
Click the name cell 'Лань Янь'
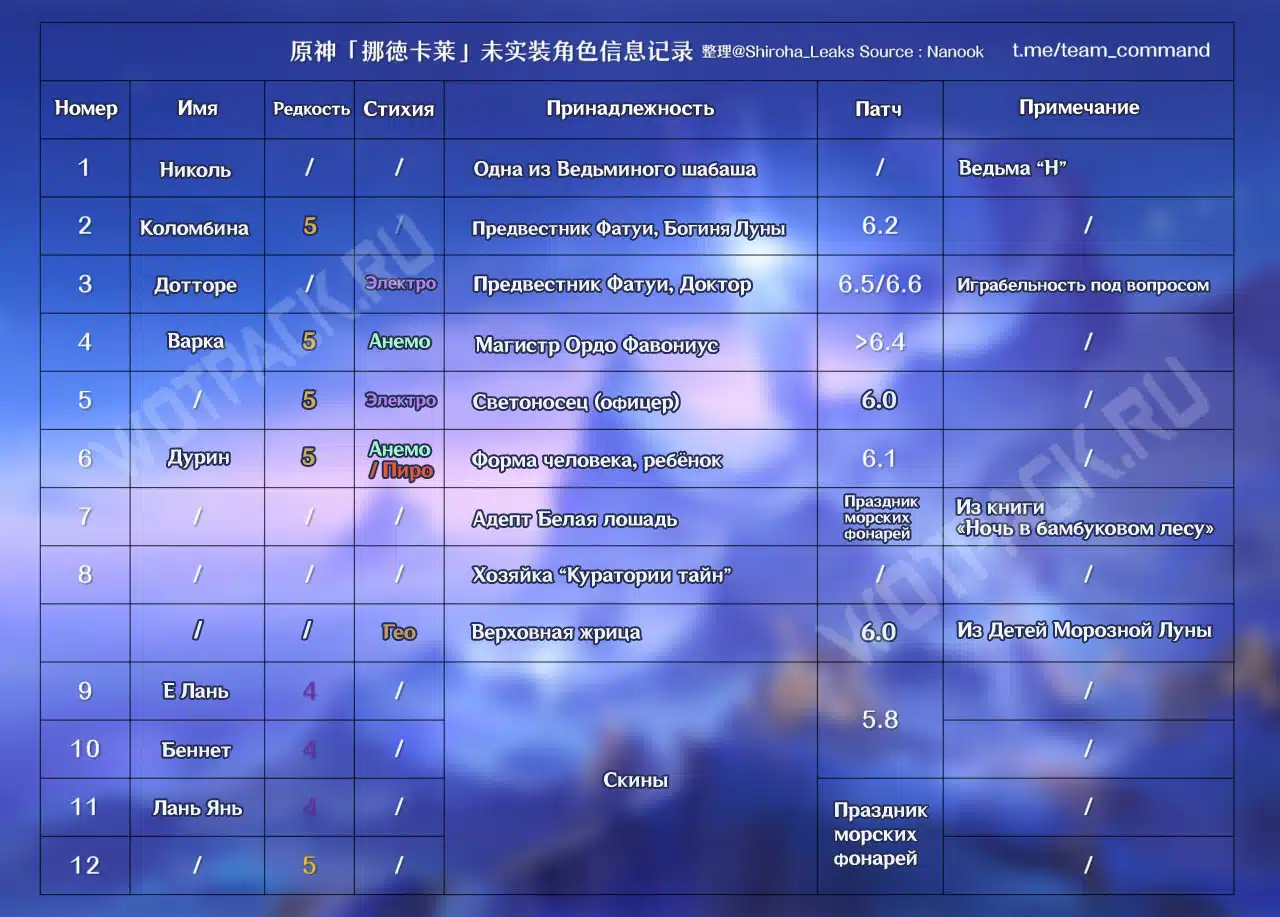pos(197,808)
